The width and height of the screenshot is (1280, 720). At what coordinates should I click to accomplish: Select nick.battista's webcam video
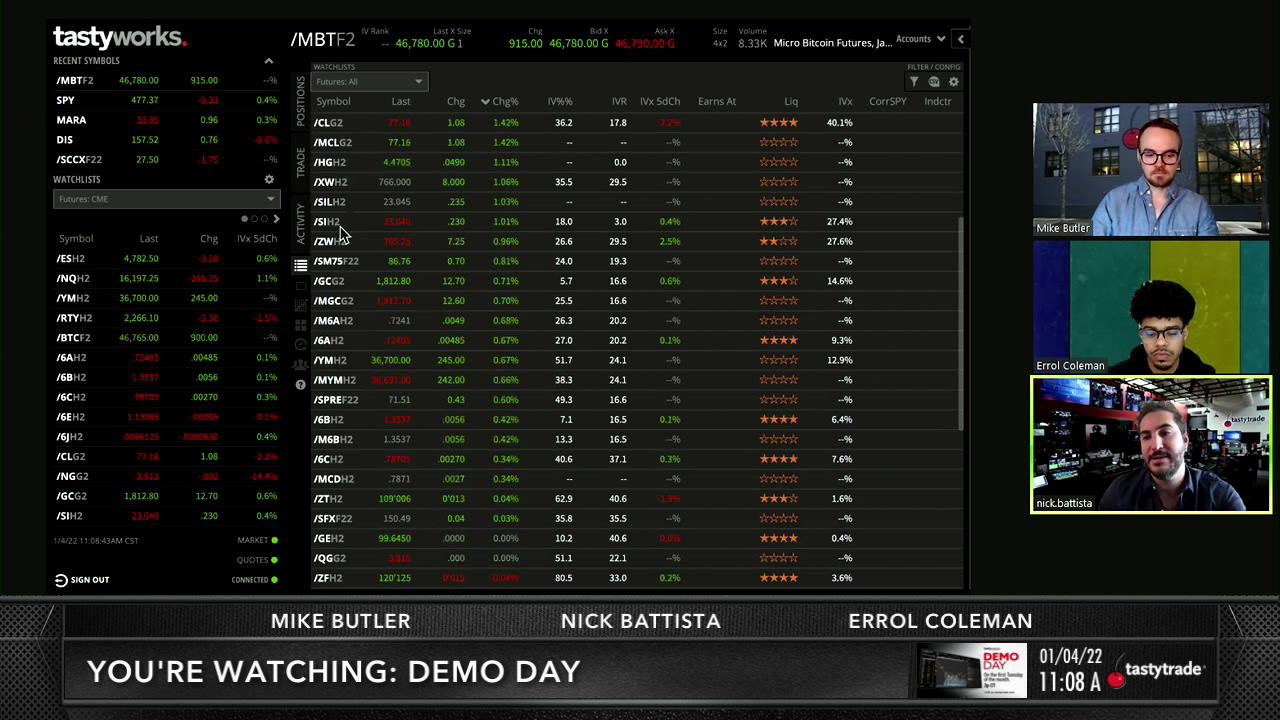tap(1151, 445)
